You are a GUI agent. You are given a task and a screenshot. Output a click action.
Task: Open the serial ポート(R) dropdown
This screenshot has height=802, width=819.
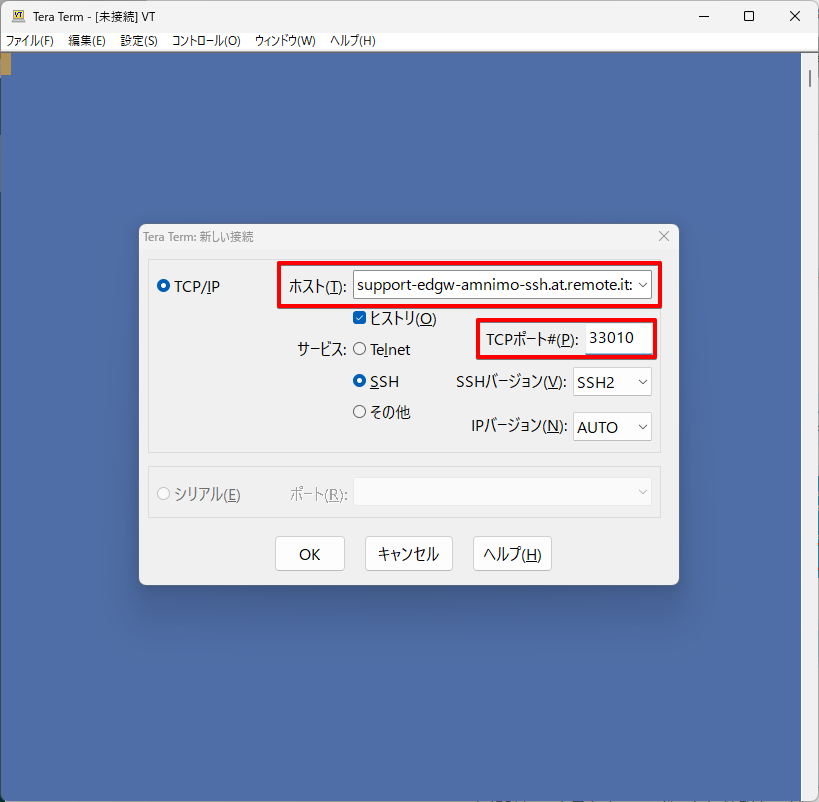pos(502,492)
